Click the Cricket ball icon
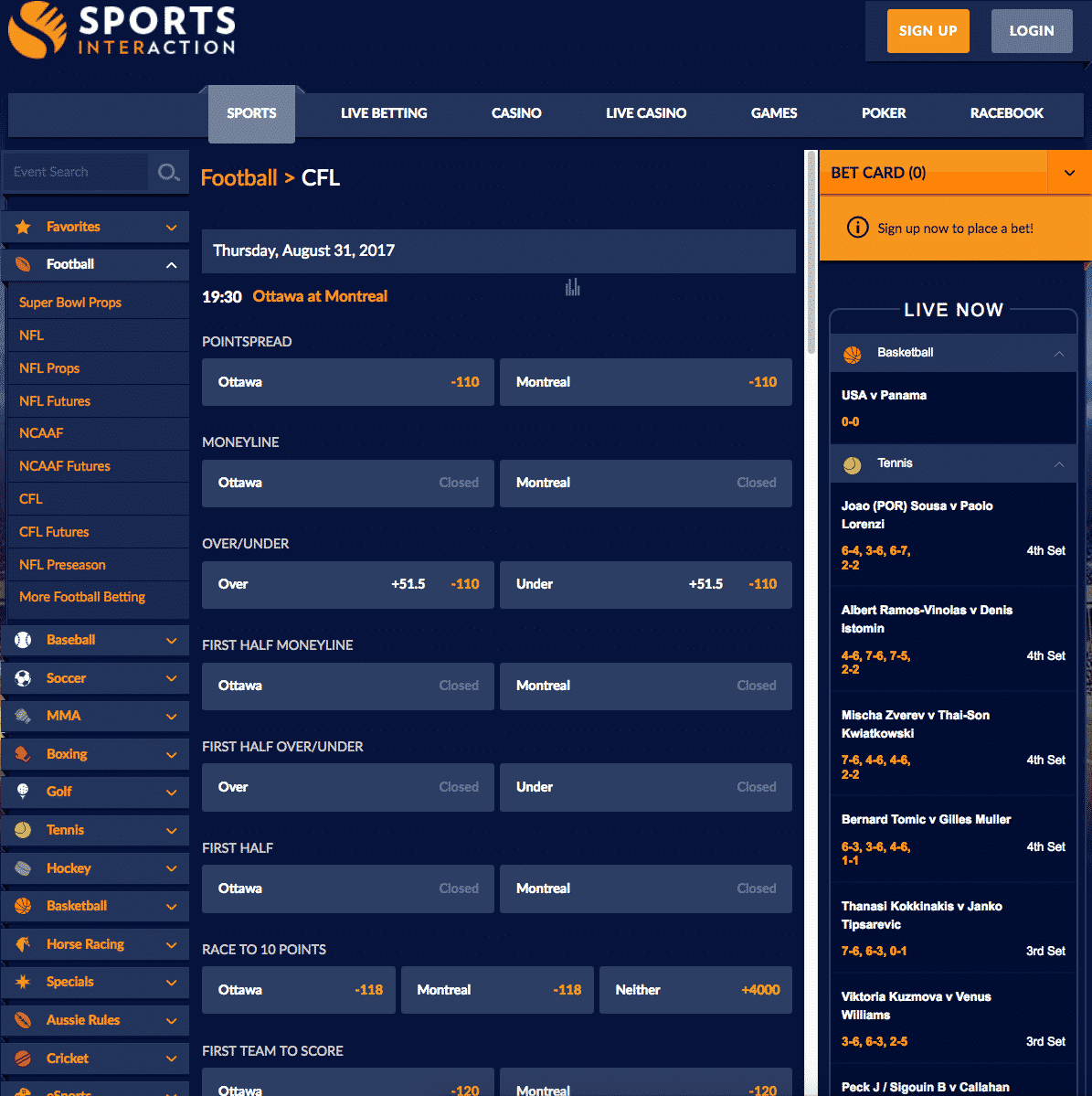Screen dimensions: 1092x1096 pyautogui.click(x=23, y=1059)
